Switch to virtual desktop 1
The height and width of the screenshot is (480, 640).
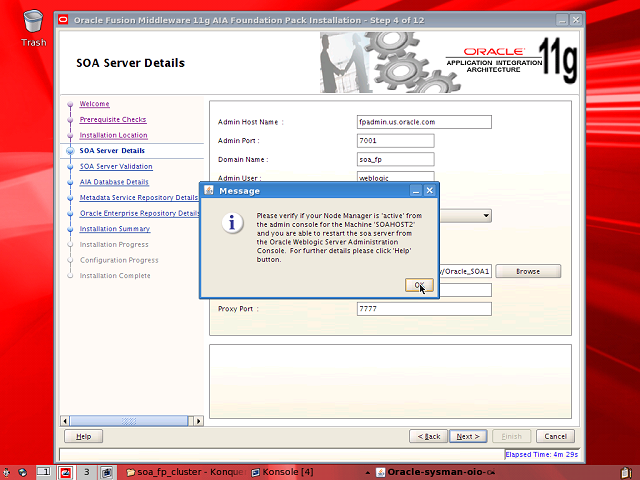pos(44,472)
